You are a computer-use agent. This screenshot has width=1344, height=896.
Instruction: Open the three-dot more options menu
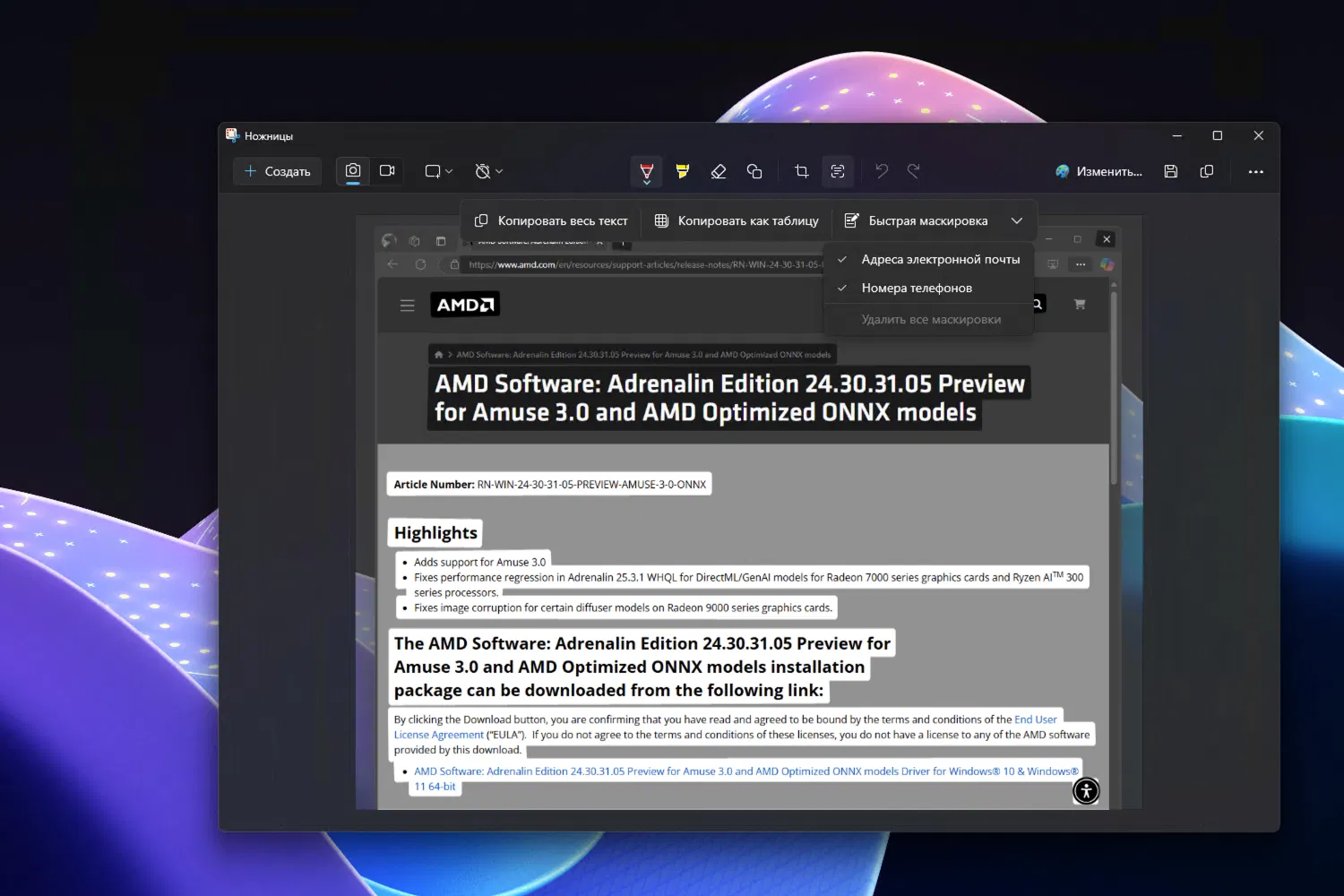coord(1256,171)
